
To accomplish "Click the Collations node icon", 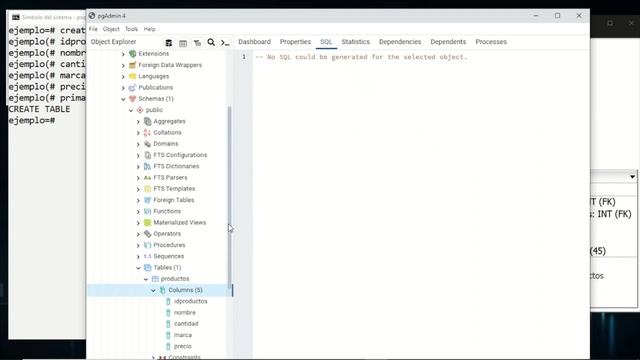I will coord(147,133).
